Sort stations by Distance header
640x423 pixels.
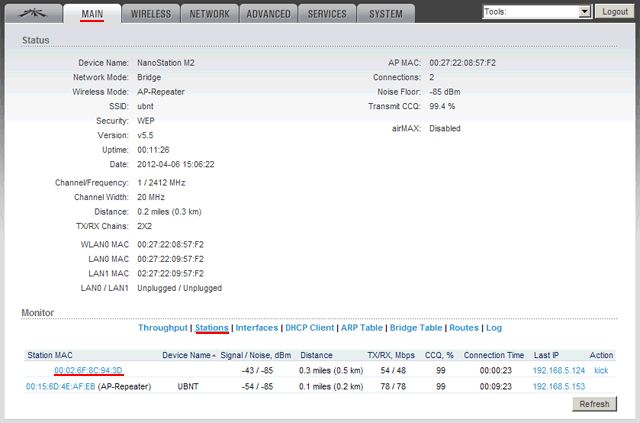click(x=316, y=355)
